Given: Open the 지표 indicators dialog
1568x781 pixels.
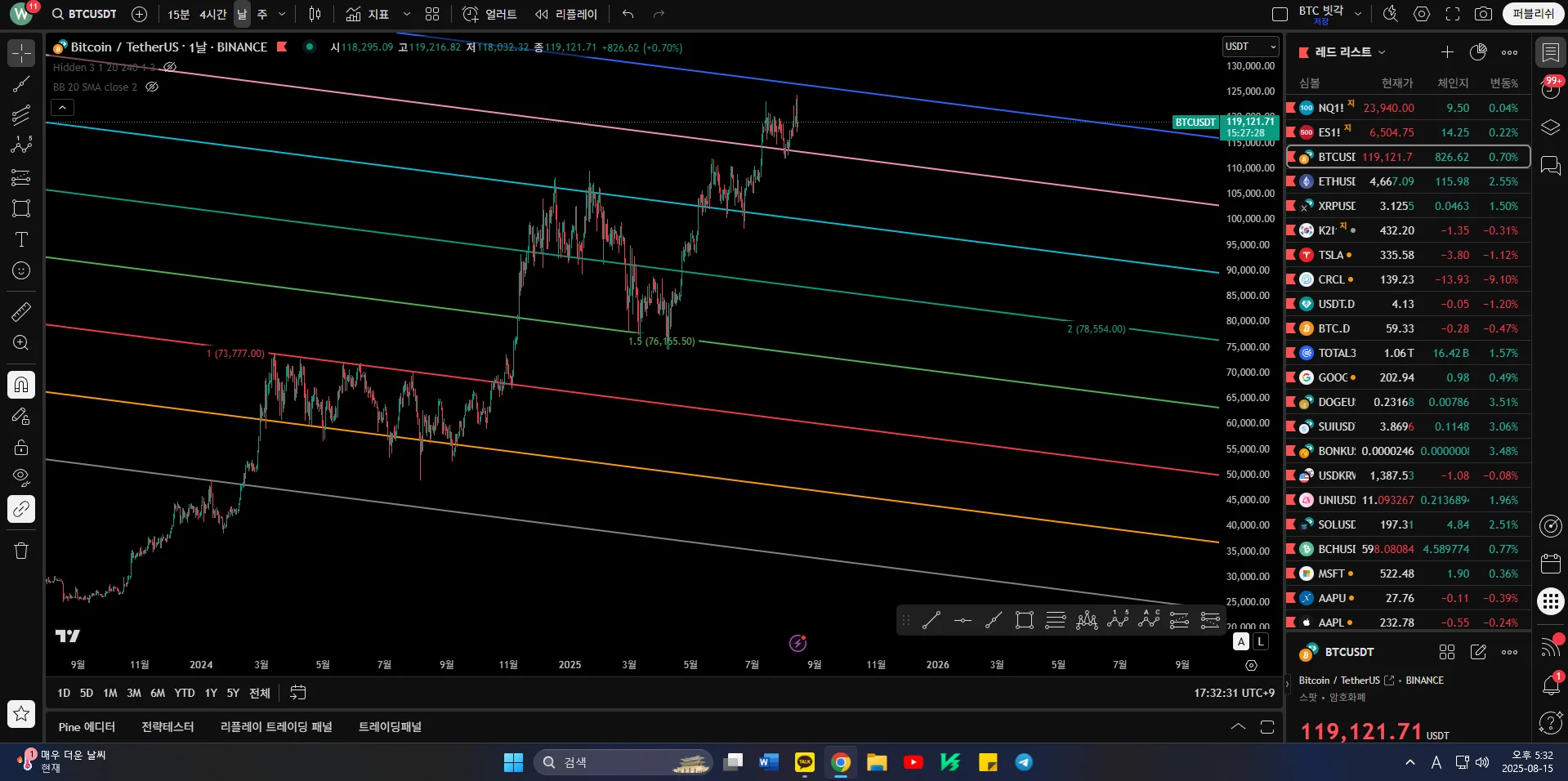Looking at the screenshot, I should [x=367, y=14].
